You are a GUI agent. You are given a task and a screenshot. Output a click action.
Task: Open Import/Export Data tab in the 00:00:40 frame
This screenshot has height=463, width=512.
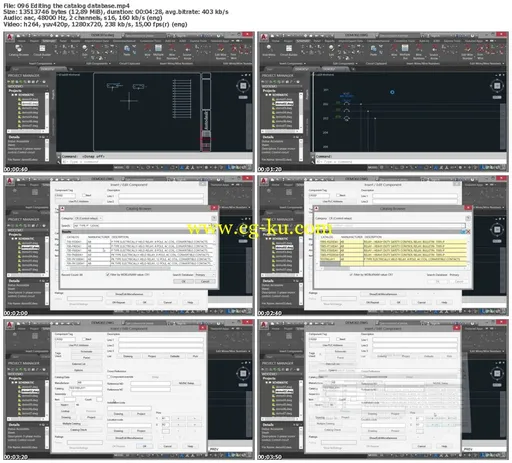pyautogui.click(x=96, y=41)
